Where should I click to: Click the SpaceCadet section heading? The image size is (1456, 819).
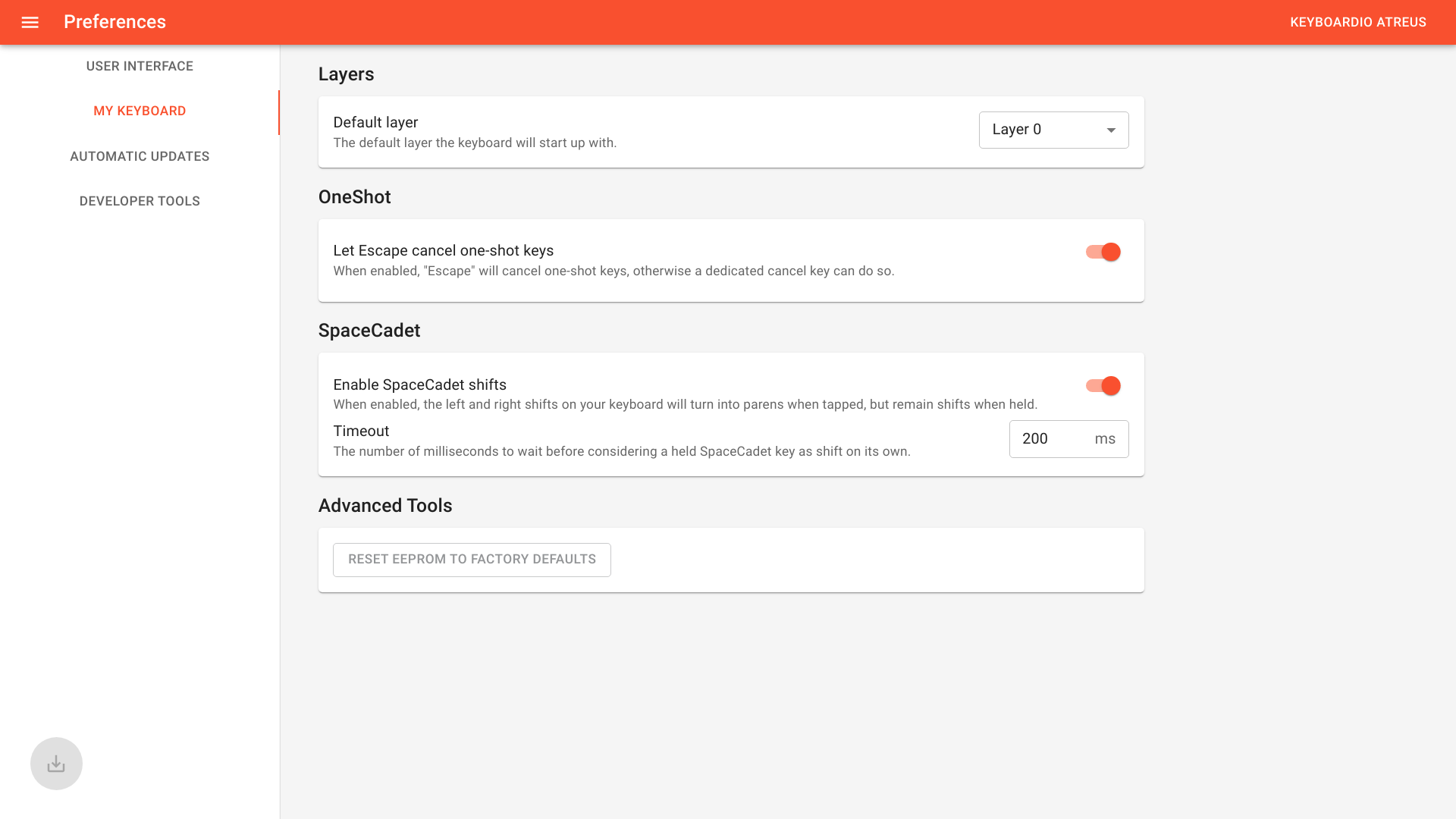coord(369,331)
